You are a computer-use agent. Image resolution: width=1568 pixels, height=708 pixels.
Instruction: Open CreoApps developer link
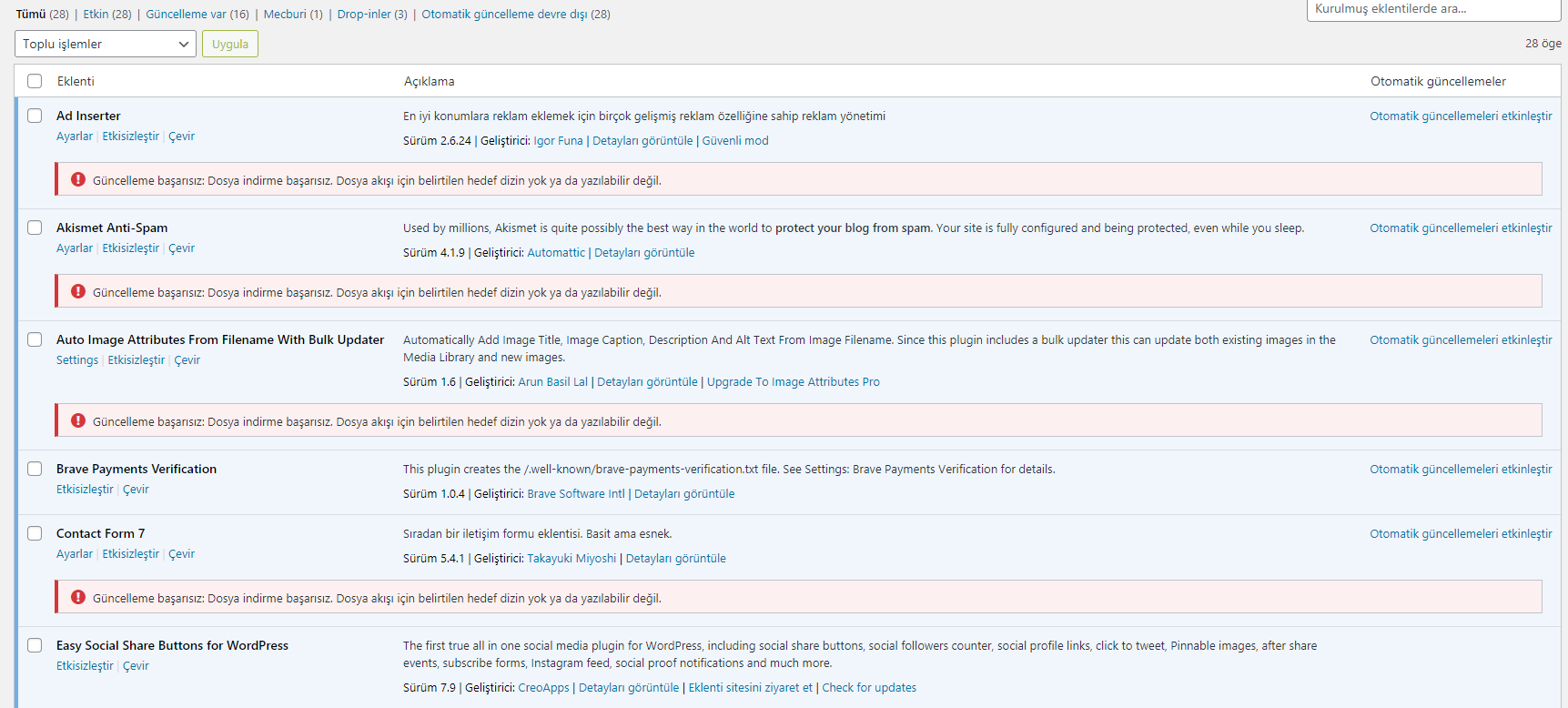click(543, 688)
